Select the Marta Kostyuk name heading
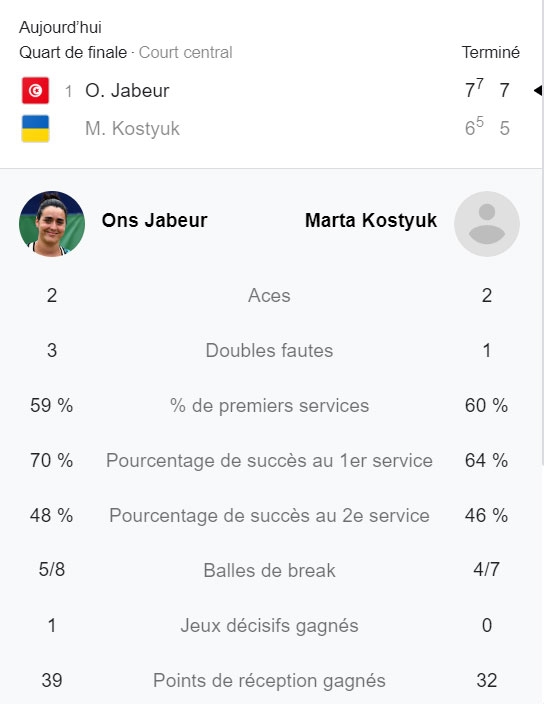This screenshot has height=704, width=544. click(371, 220)
